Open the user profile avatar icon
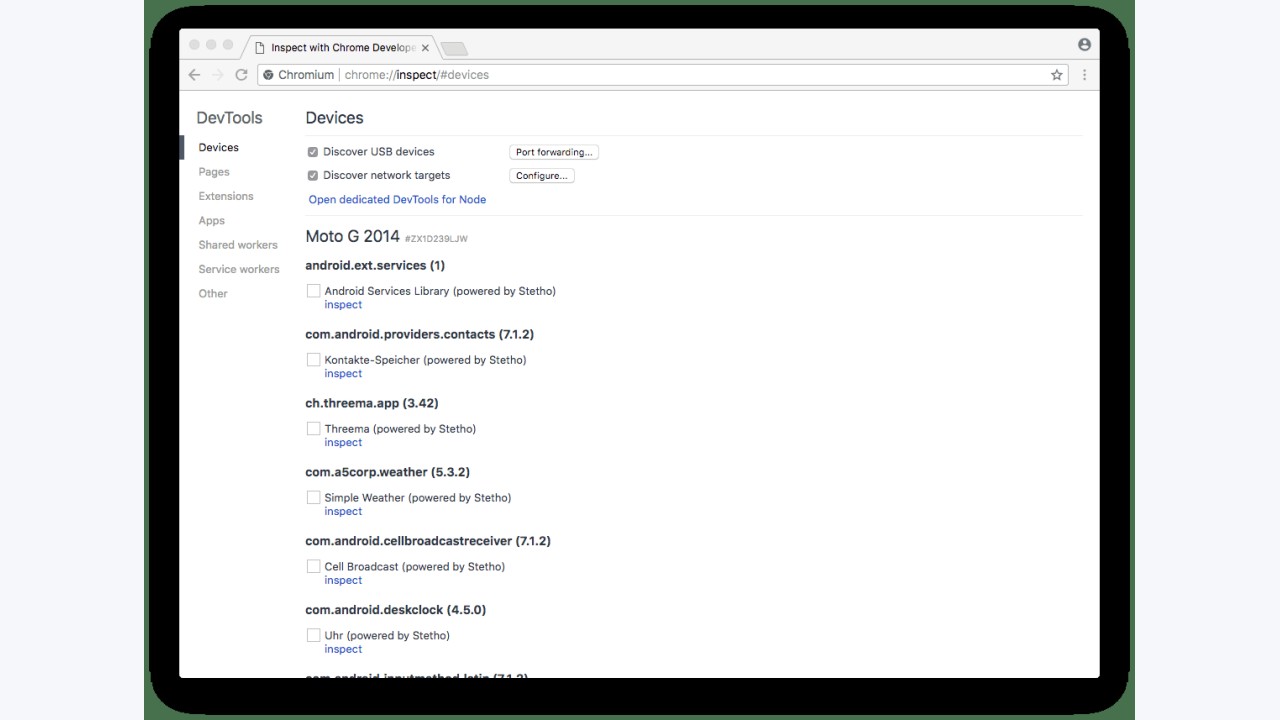The height and width of the screenshot is (720, 1280). point(1084,45)
